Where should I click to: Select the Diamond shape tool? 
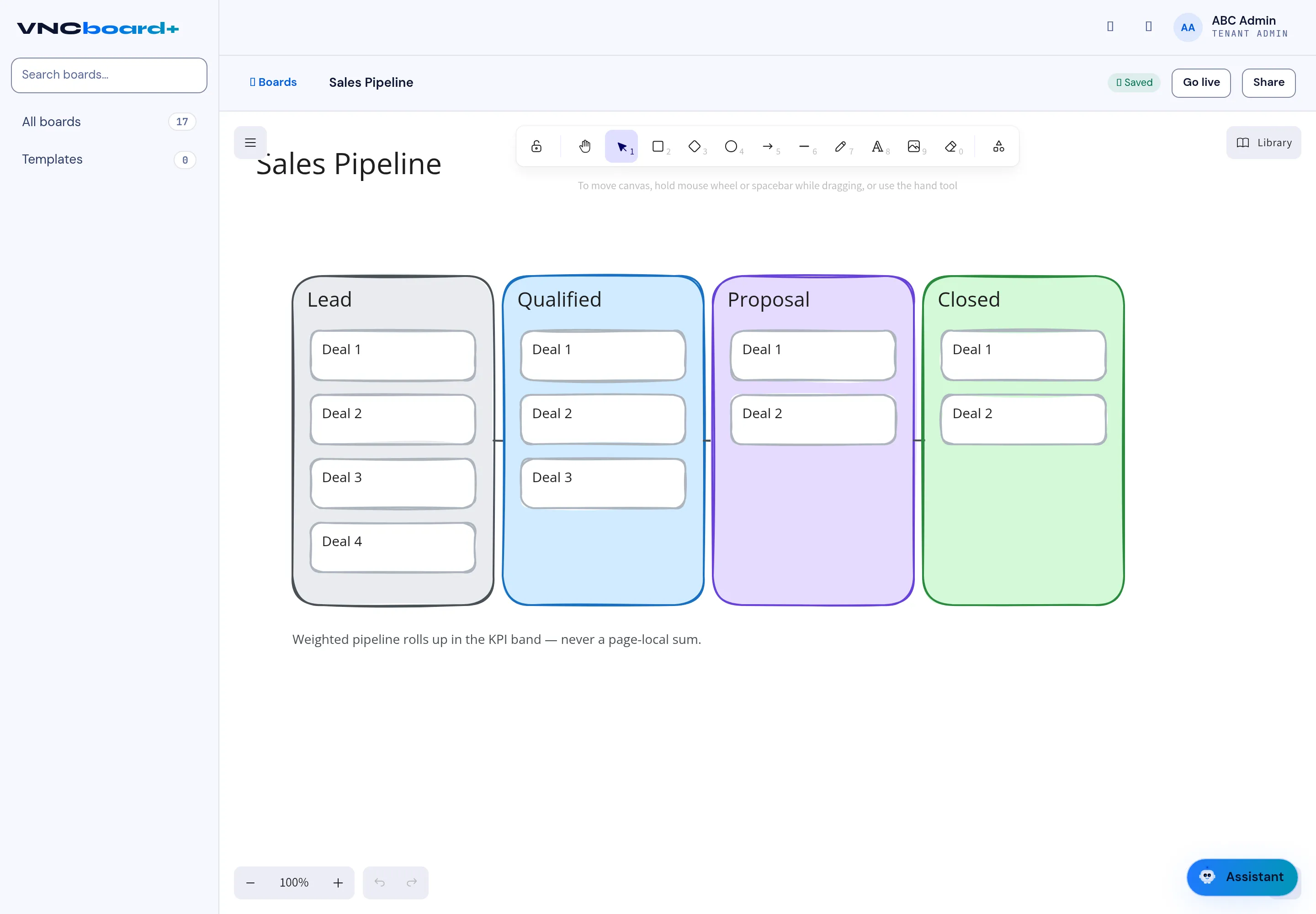(695, 147)
